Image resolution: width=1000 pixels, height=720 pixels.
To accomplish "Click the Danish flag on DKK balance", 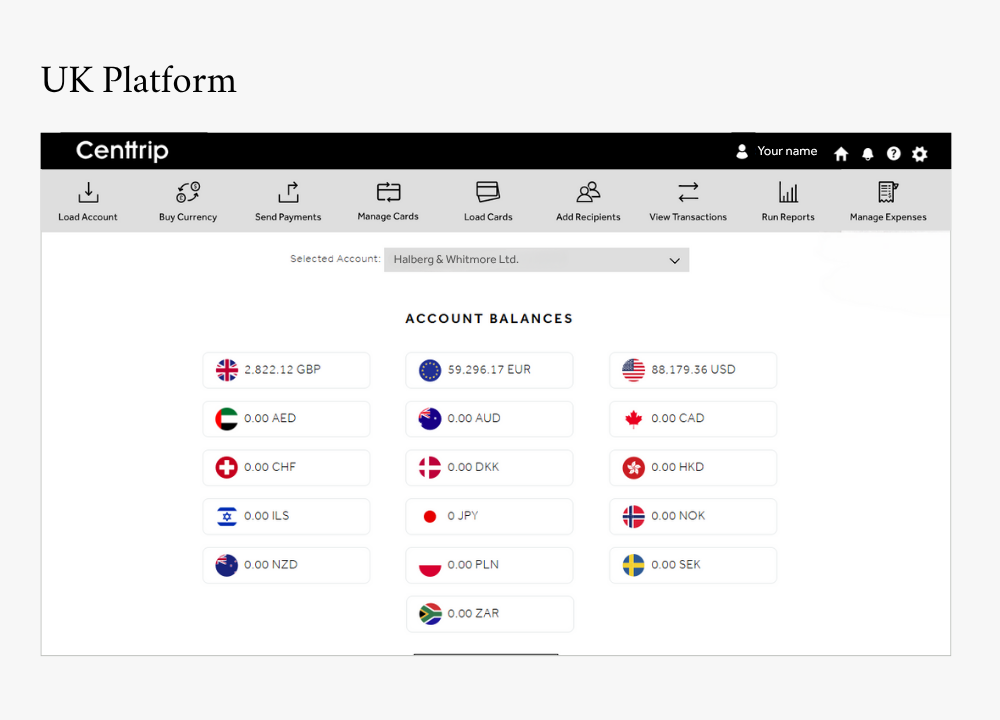I will tap(430, 467).
